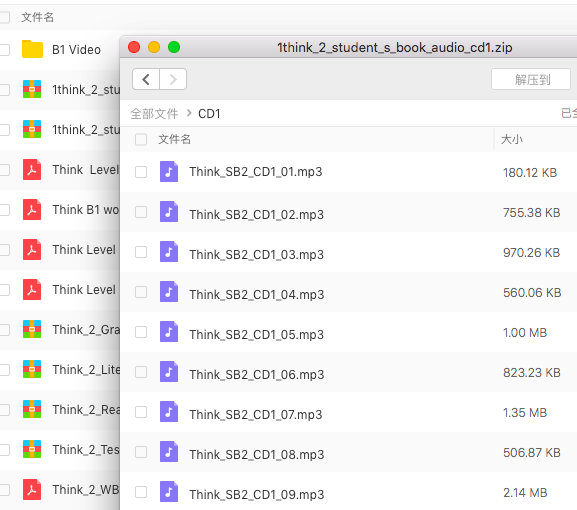Viewport: 577px width, 510px height.
Task: Open the B1 Video folder name
Action: (76, 50)
